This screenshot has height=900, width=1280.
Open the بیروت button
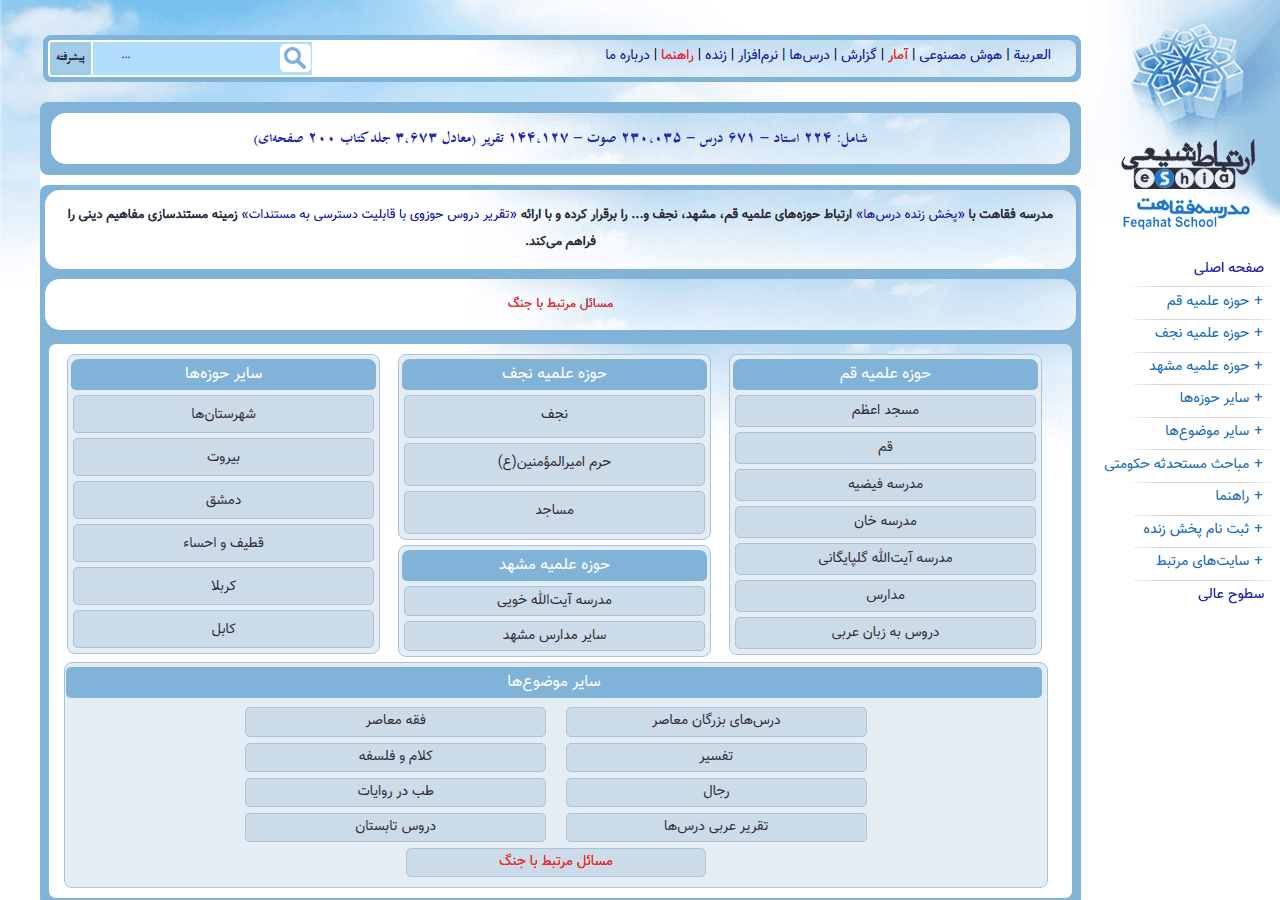click(223, 457)
